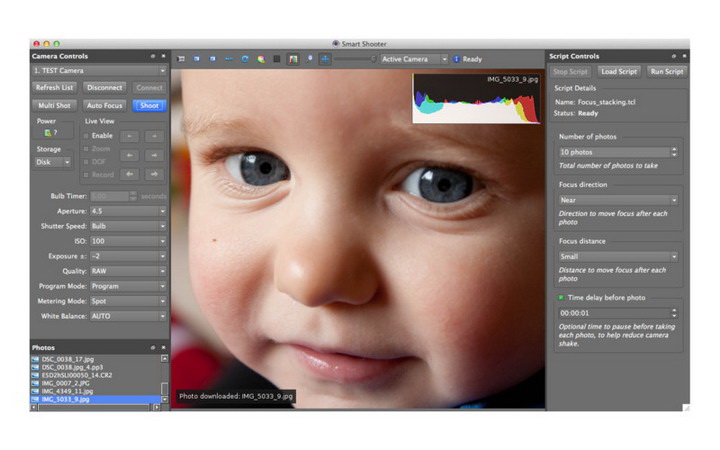Undock the Script Controls panel
The image size is (720, 450).
tap(674, 56)
